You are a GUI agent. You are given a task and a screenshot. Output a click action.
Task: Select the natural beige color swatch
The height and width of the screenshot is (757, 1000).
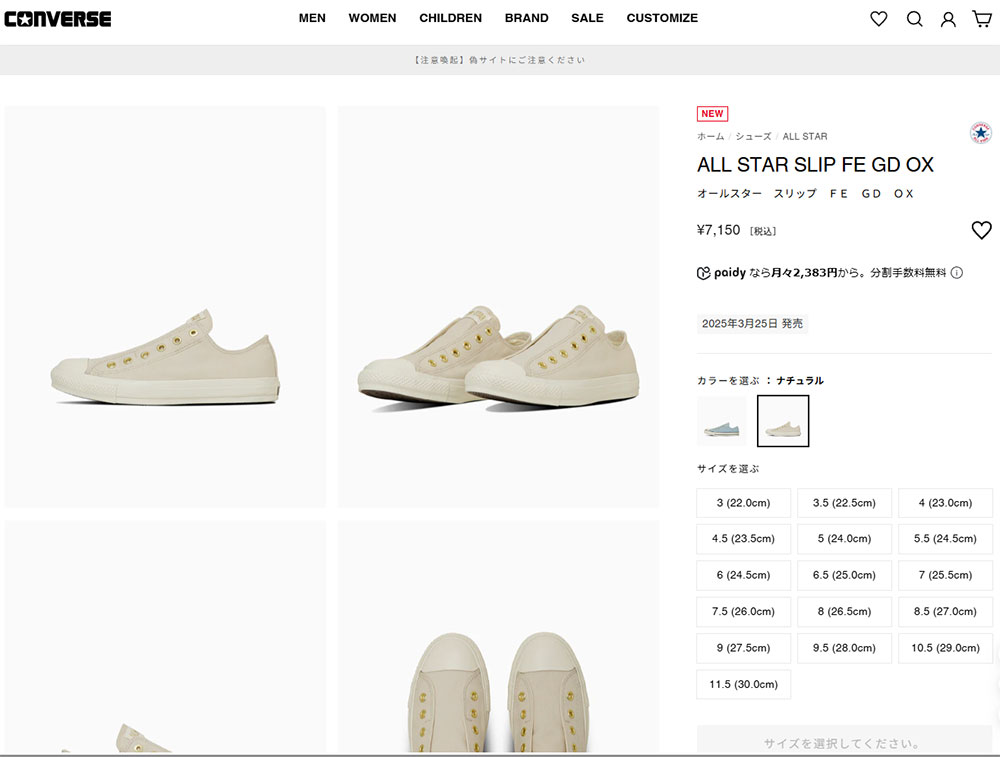coord(783,421)
